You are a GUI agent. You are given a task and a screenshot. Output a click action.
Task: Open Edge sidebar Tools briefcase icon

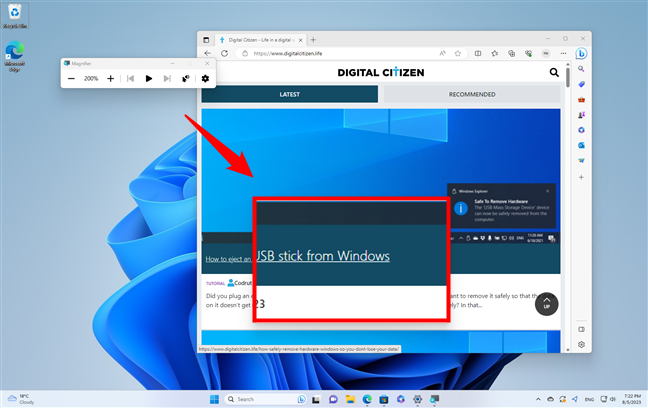tap(581, 100)
